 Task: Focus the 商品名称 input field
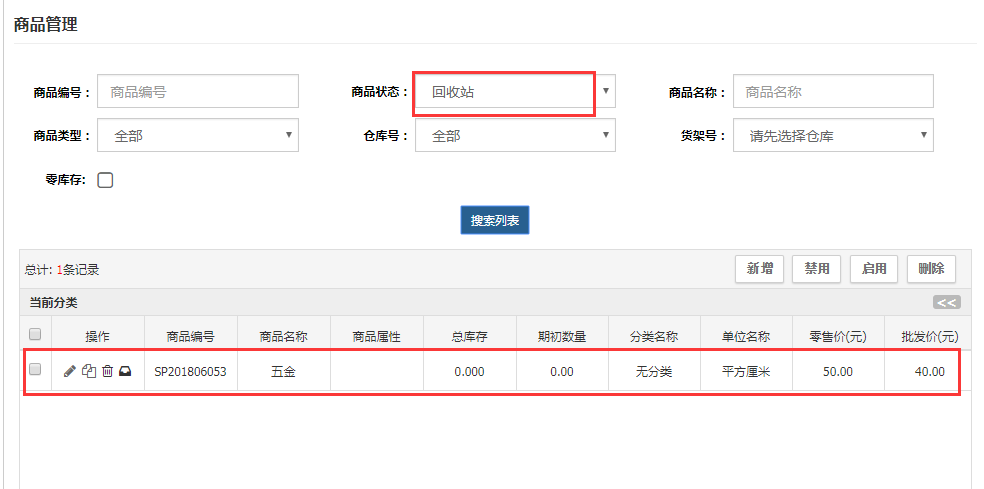833,92
